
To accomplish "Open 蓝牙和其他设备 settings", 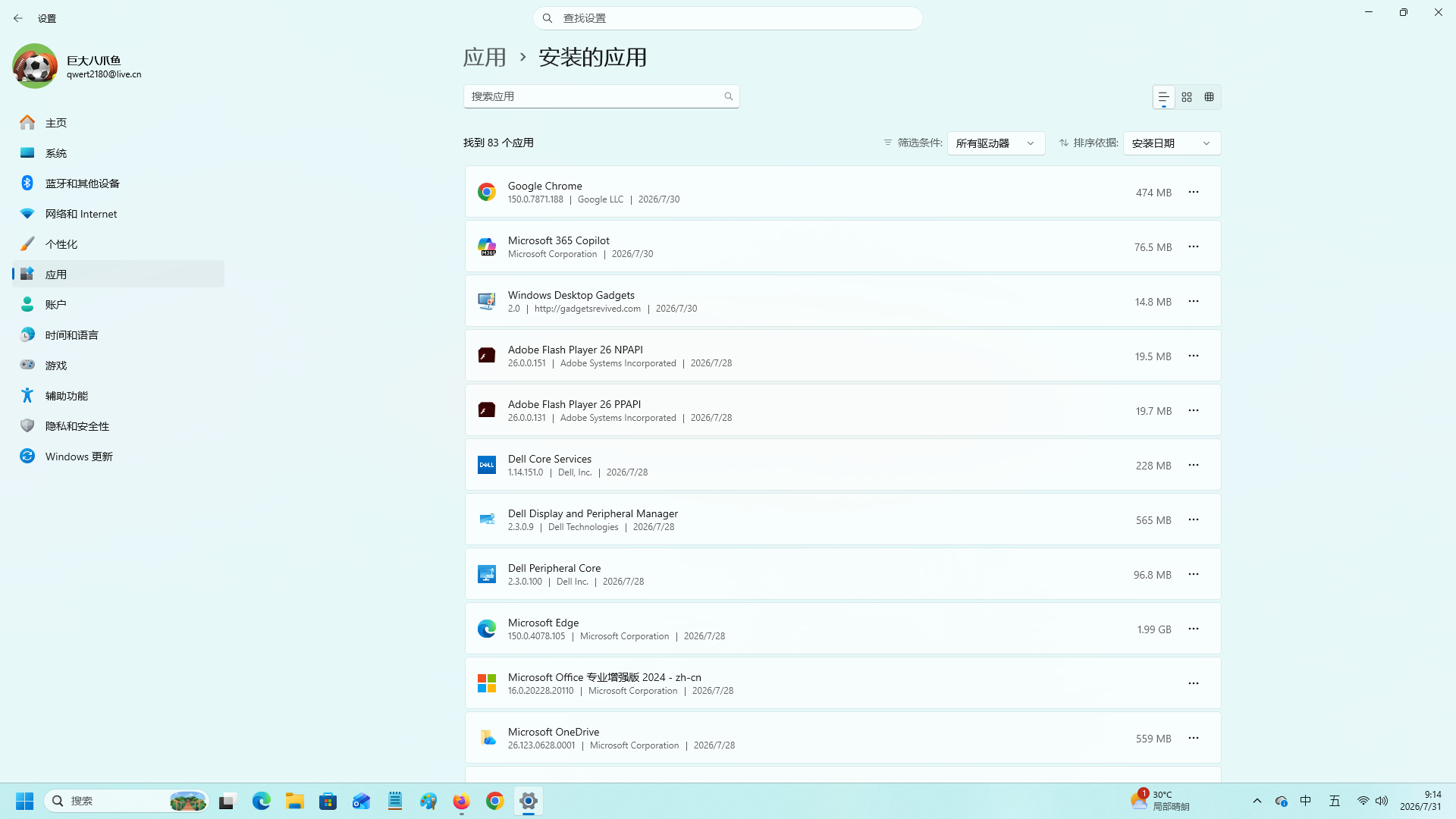I will pos(118,184).
